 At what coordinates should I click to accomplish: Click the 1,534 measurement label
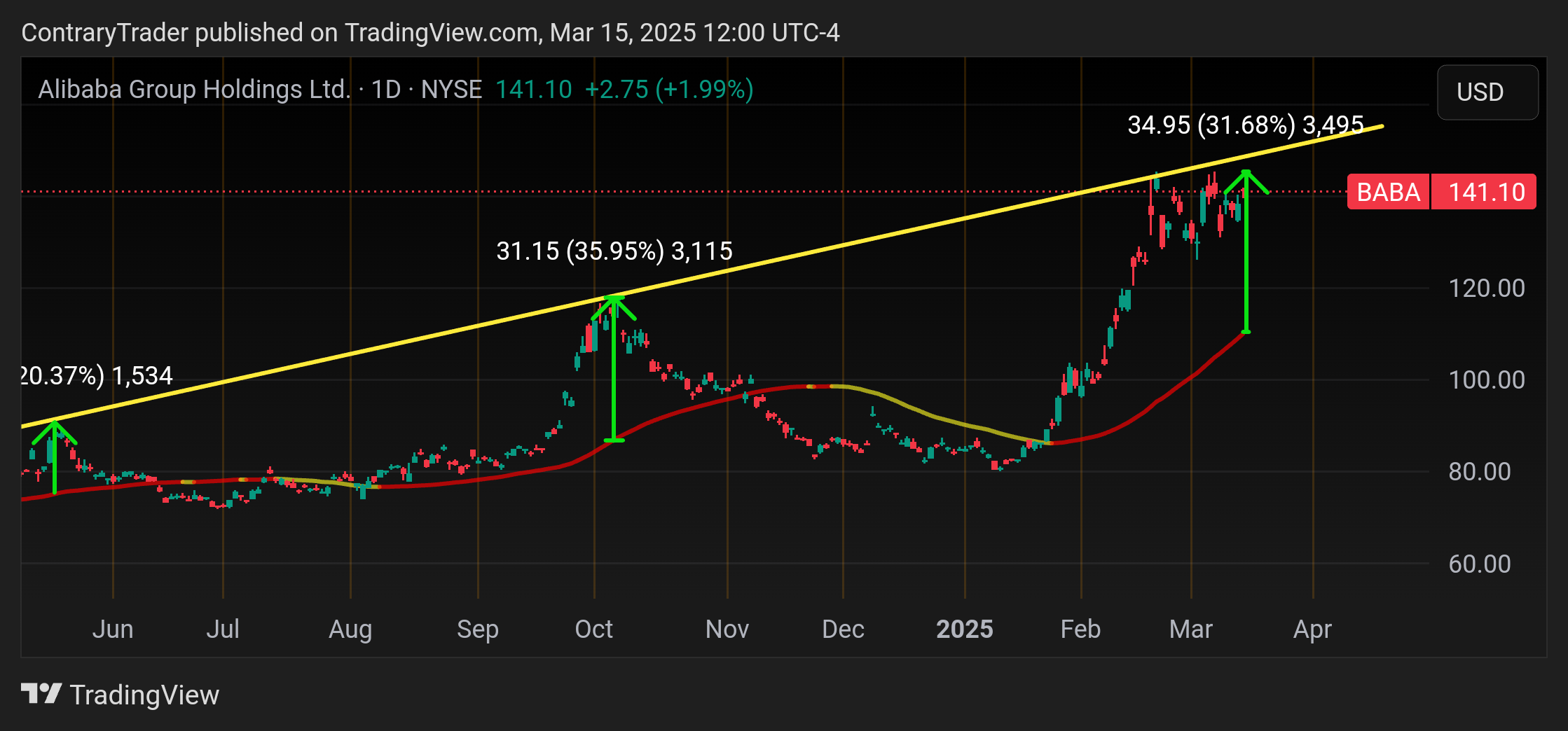(142, 376)
